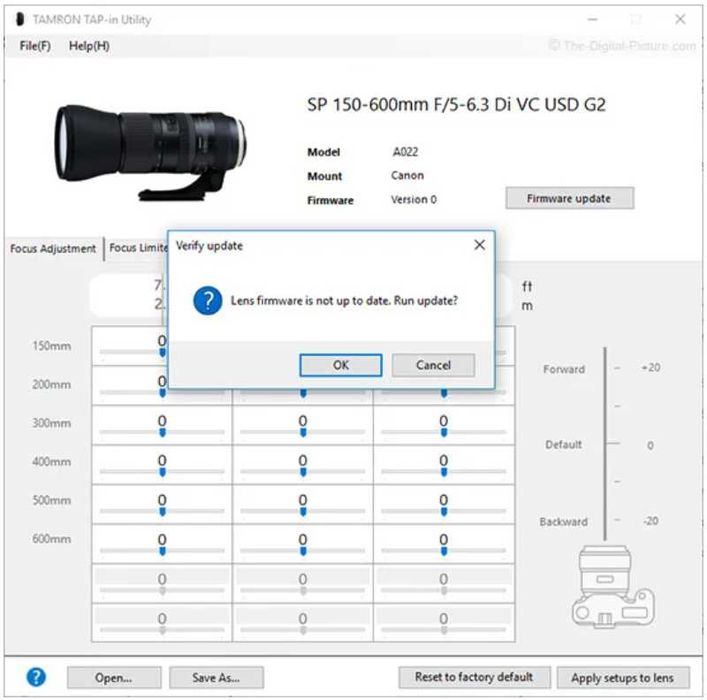Click the Default scale label
Image resolution: width=707 pixels, height=700 pixels.
tap(563, 445)
